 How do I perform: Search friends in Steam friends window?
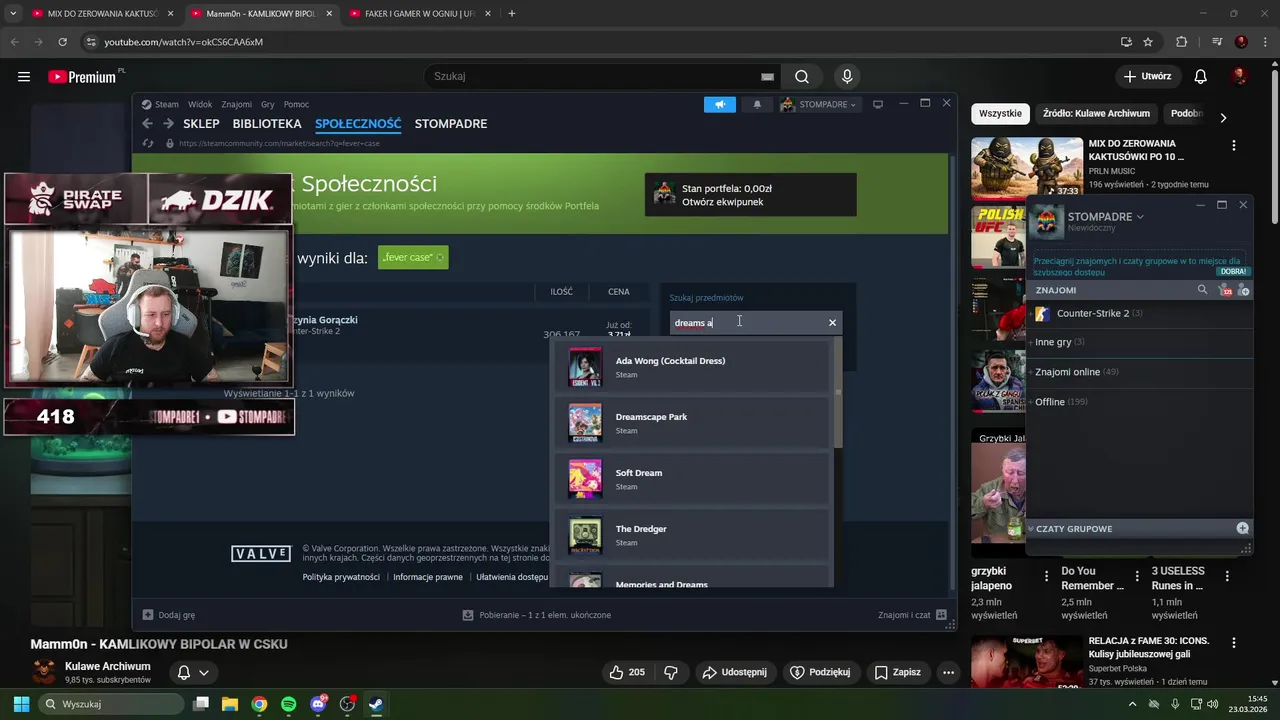tap(1202, 290)
